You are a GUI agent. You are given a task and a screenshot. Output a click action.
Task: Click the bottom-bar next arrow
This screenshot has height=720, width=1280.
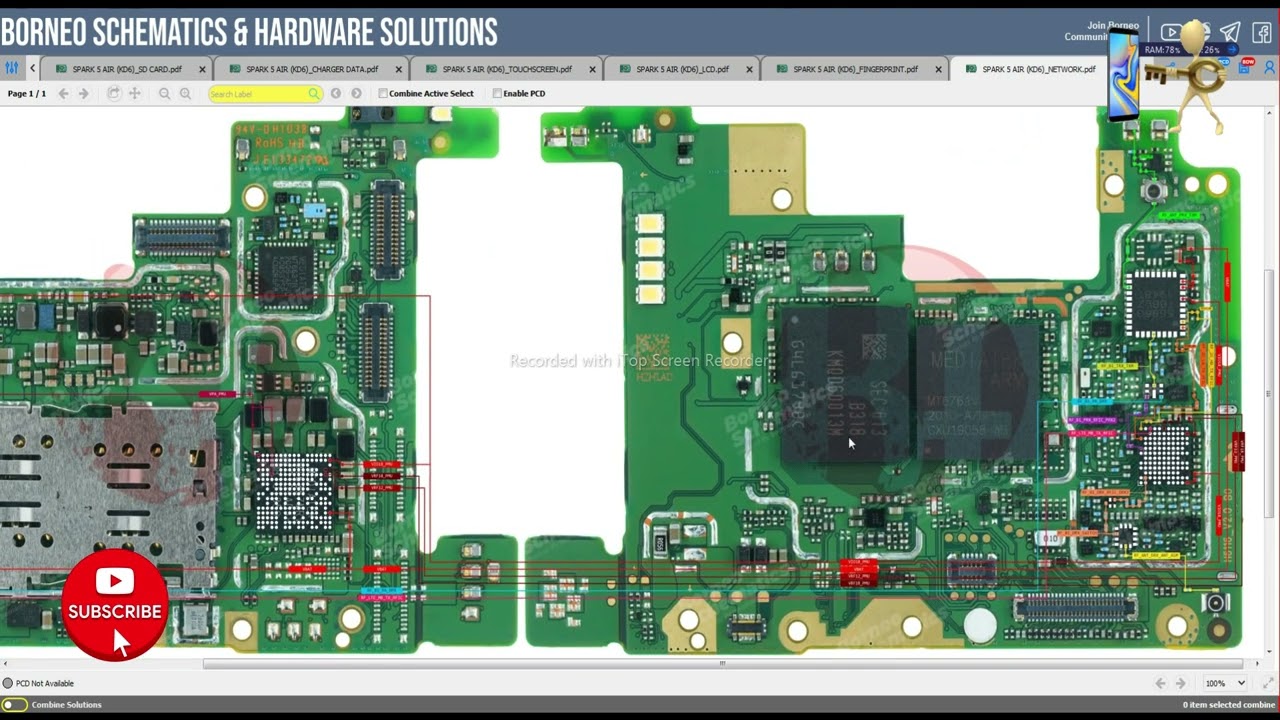(1181, 683)
